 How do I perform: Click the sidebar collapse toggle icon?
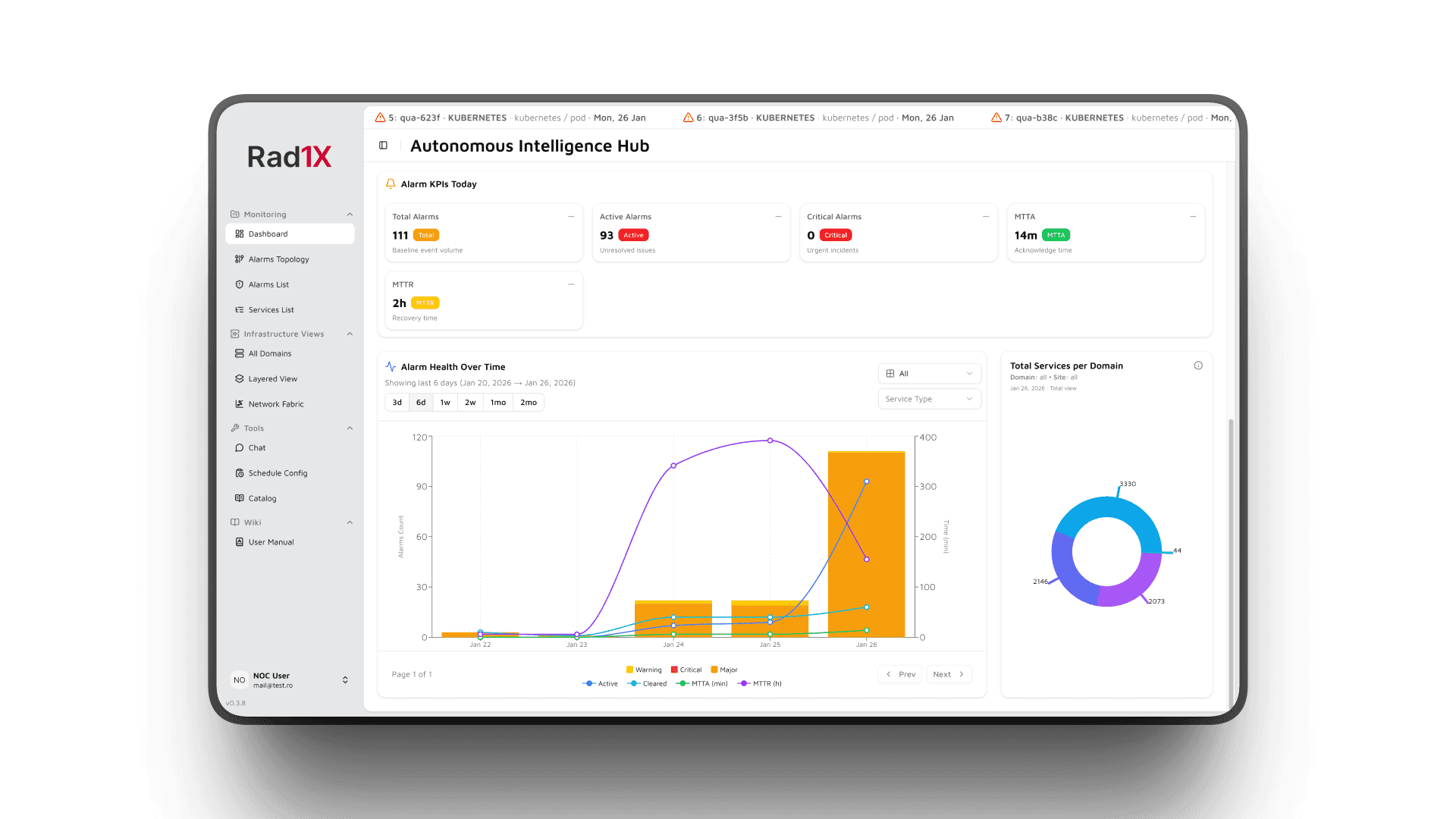383,146
